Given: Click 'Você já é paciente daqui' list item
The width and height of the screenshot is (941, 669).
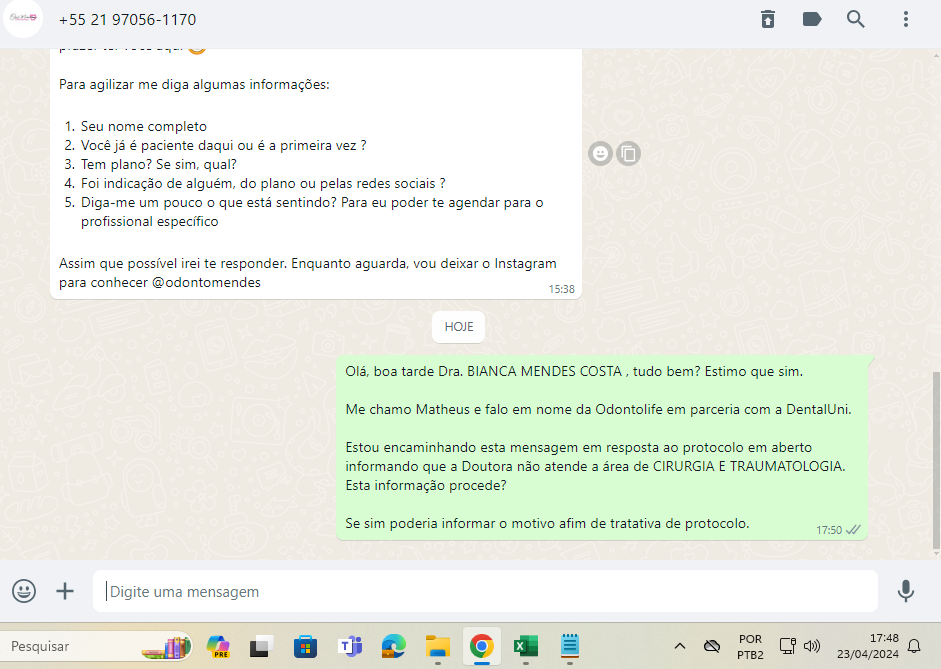Looking at the screenshot, I should coord(224,146).
